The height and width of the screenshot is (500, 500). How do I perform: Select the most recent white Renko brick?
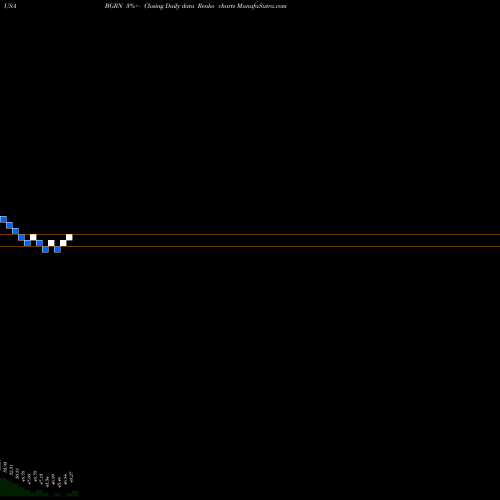click(69, 237)
